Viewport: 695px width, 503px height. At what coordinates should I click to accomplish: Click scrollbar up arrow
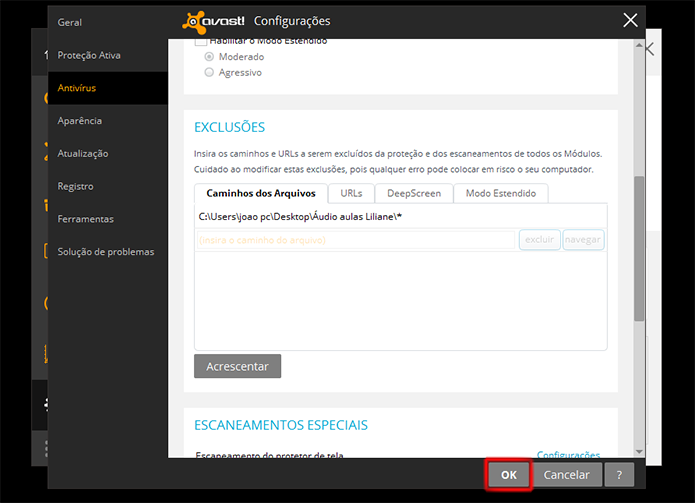639,45
